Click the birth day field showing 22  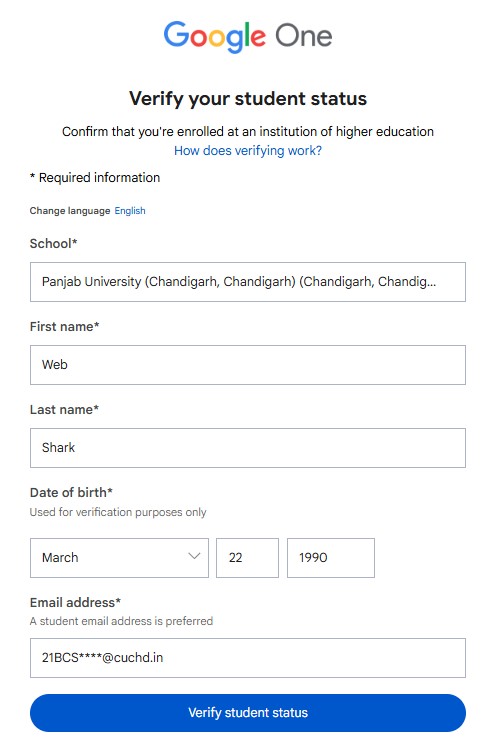point(247,557)
